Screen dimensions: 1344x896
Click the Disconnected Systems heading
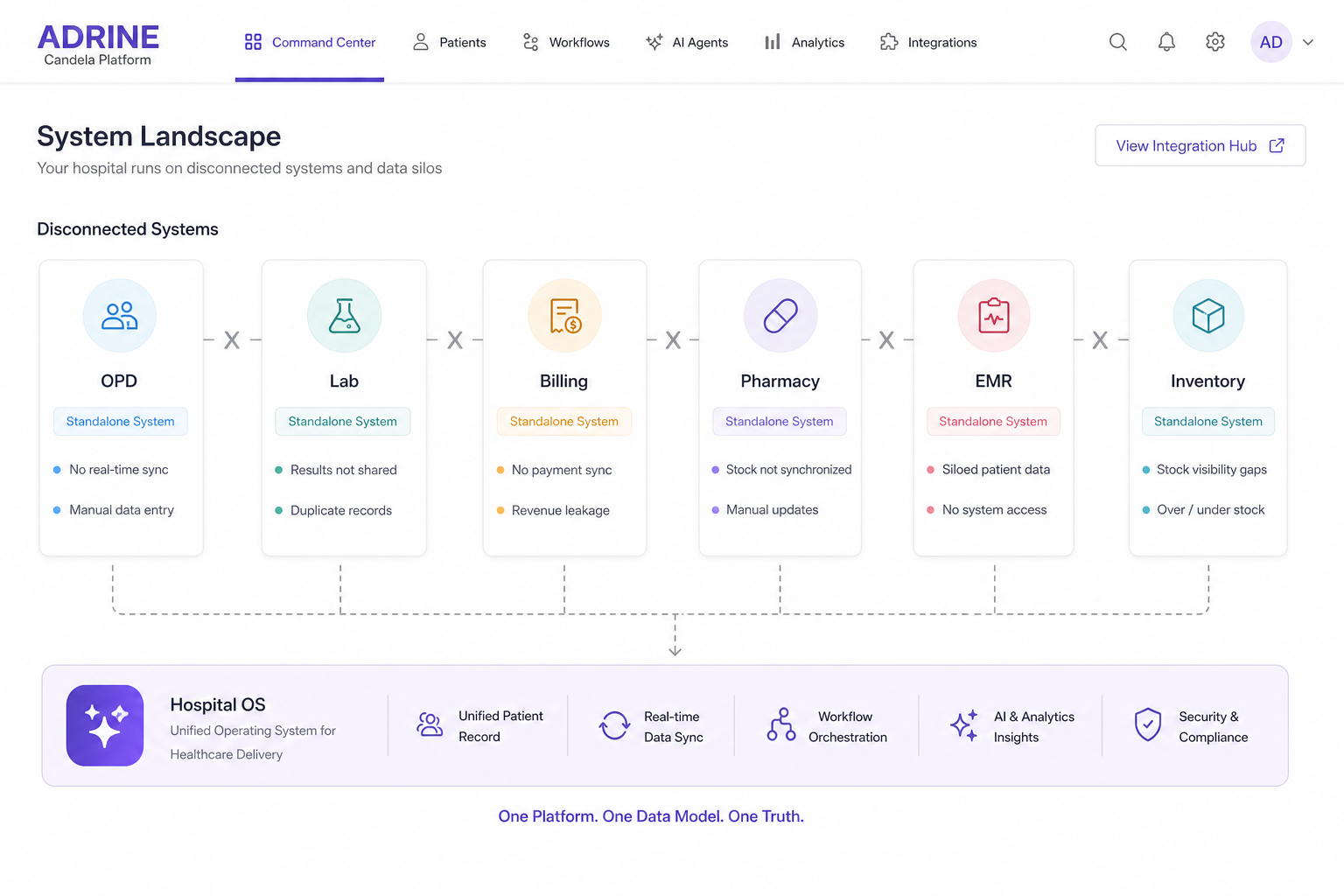[x=128, y=229]
